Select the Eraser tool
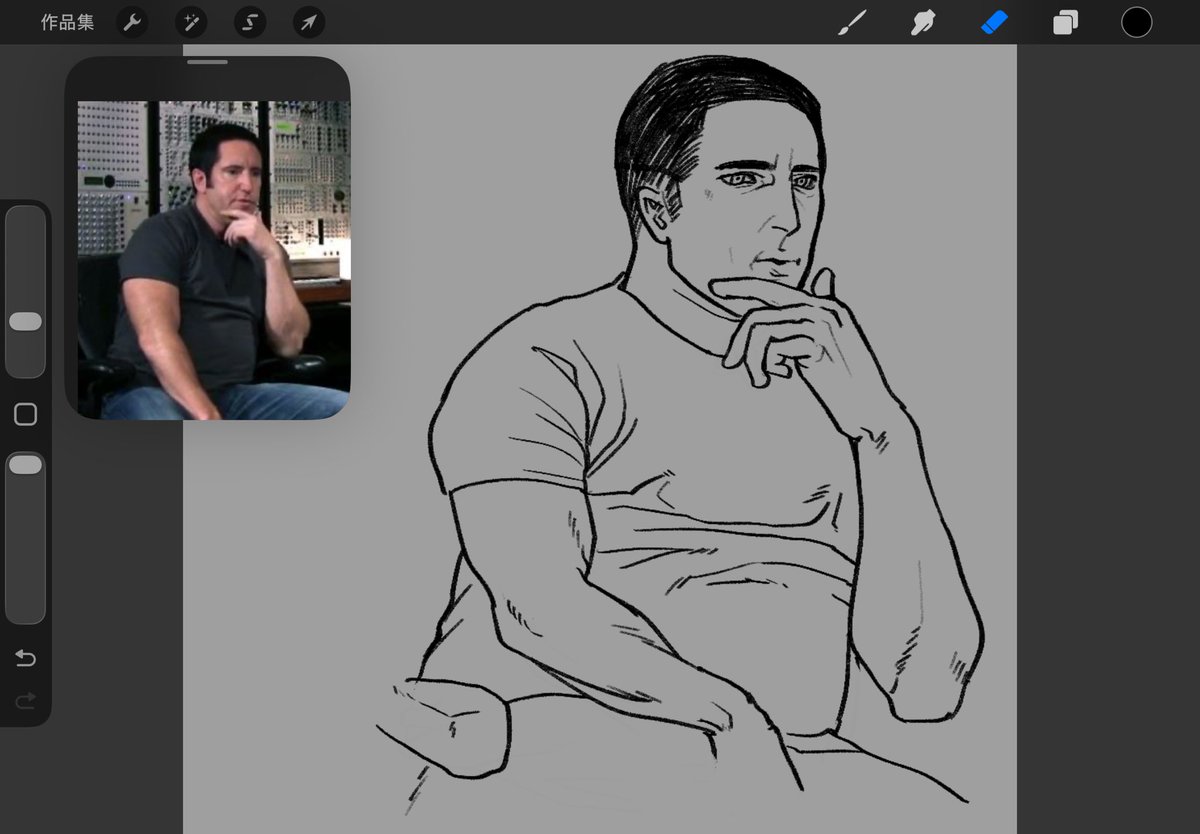Screen dimensions: 1200x834 coord(994,22)
